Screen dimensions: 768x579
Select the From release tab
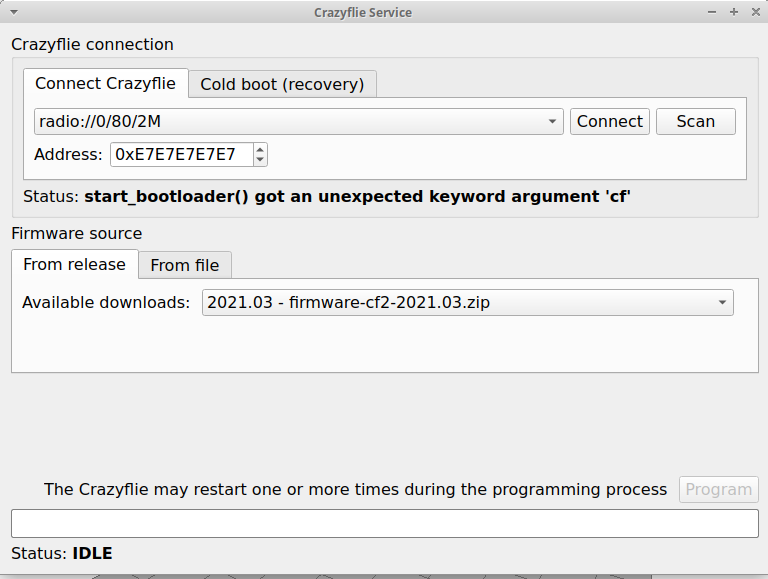[74, 265]
